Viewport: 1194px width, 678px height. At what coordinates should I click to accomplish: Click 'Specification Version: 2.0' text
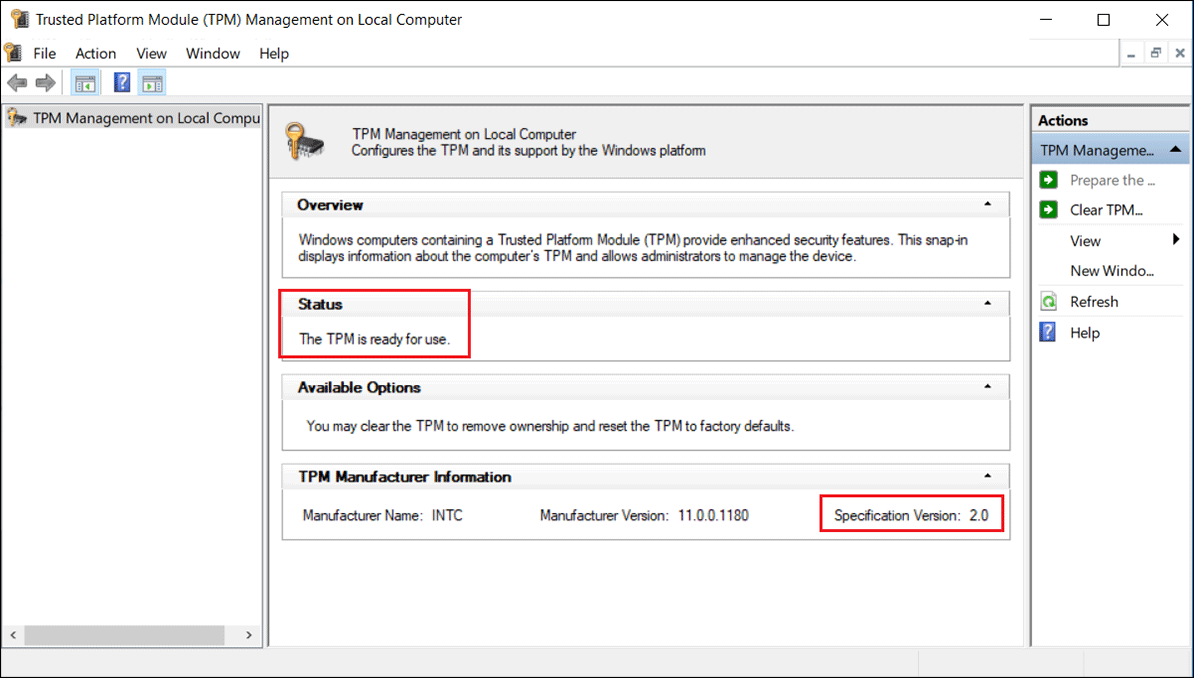911,516
